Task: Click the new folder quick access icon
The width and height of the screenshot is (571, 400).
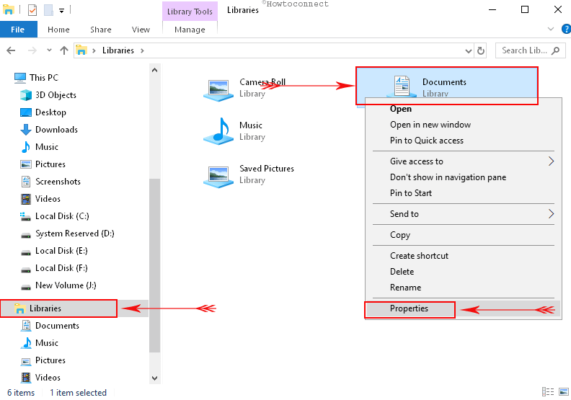Action: (x=48, y=10)
